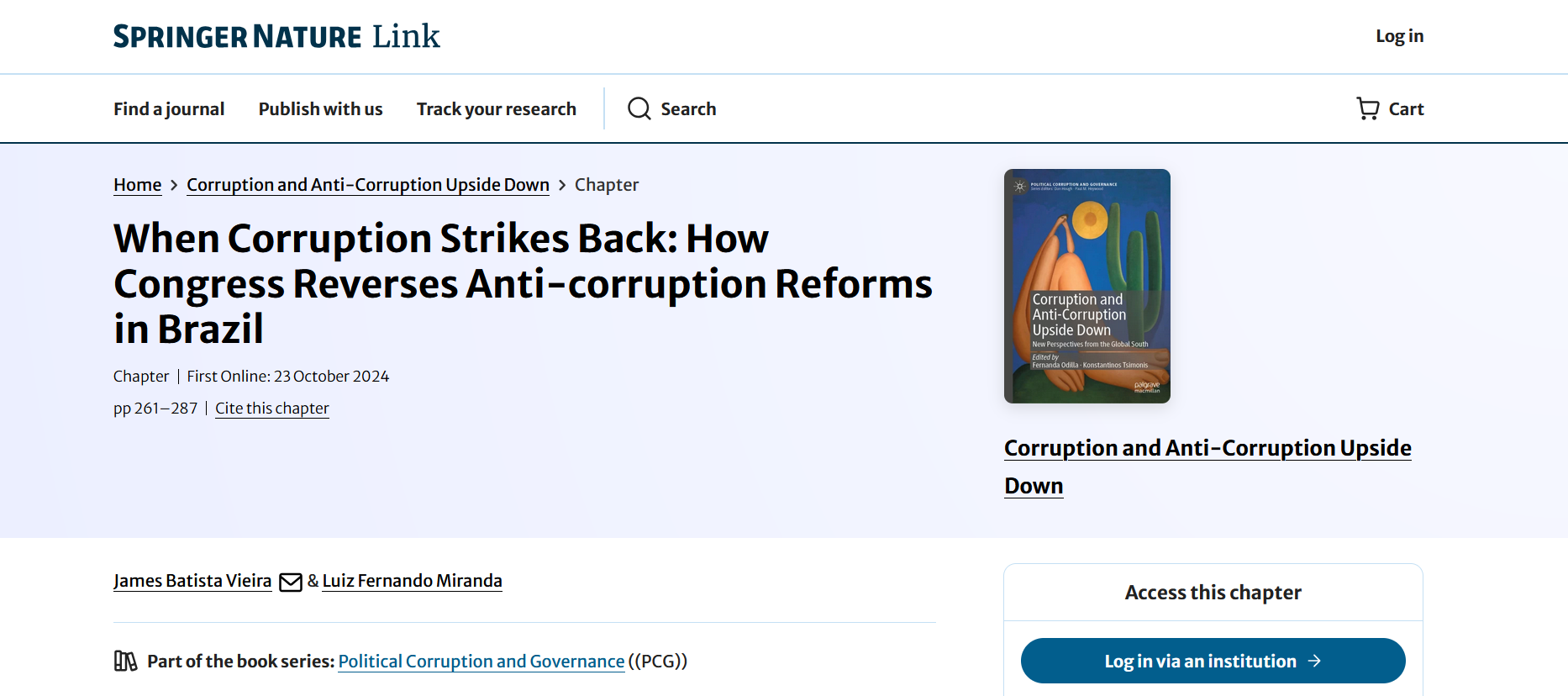Click the Springer Nature Link logo
Image resolution: width=1568 pixels, height=696 pixels.
(x=276, y=36)
